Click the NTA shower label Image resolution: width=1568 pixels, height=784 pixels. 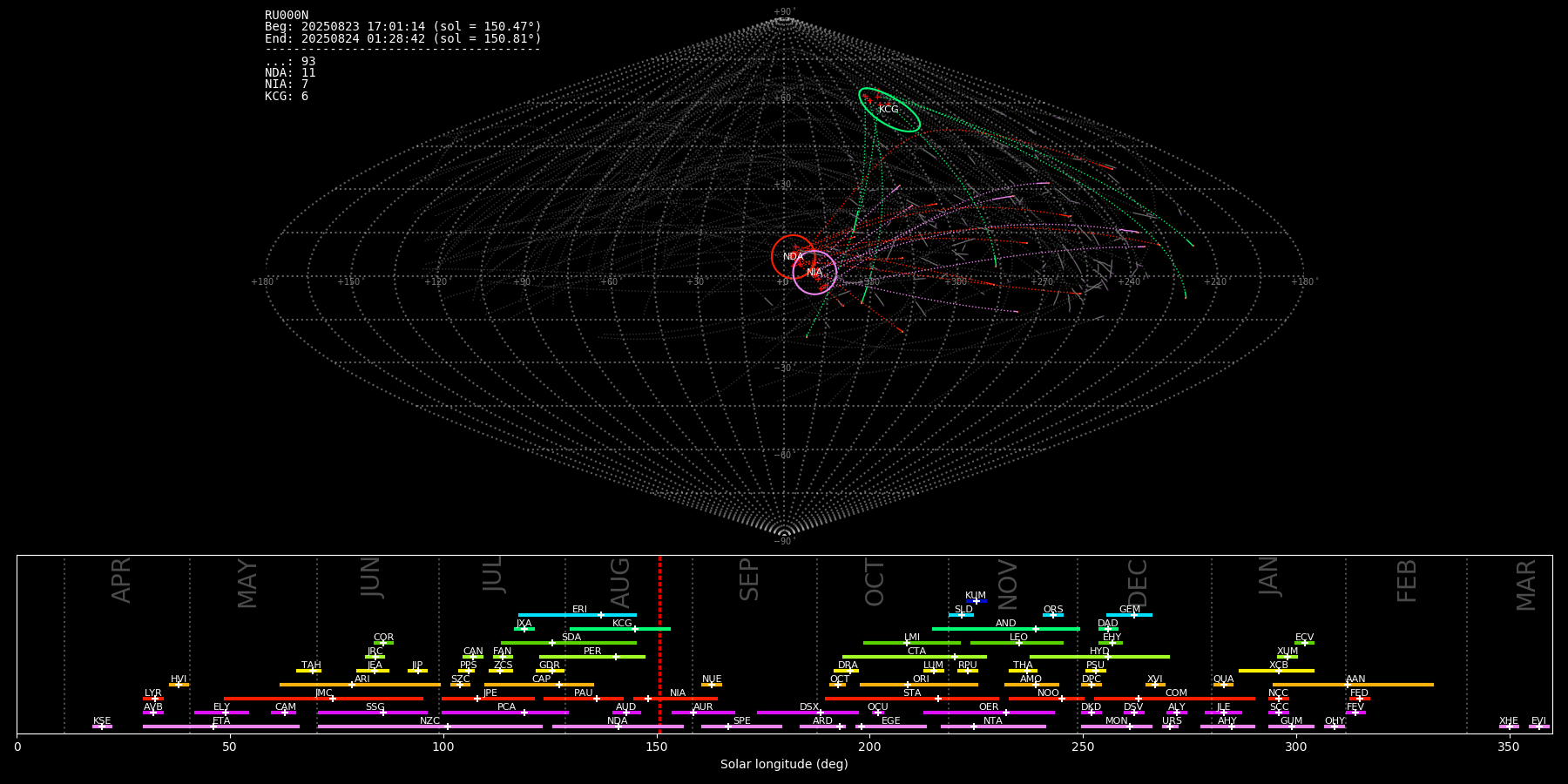tap(993, 721)
